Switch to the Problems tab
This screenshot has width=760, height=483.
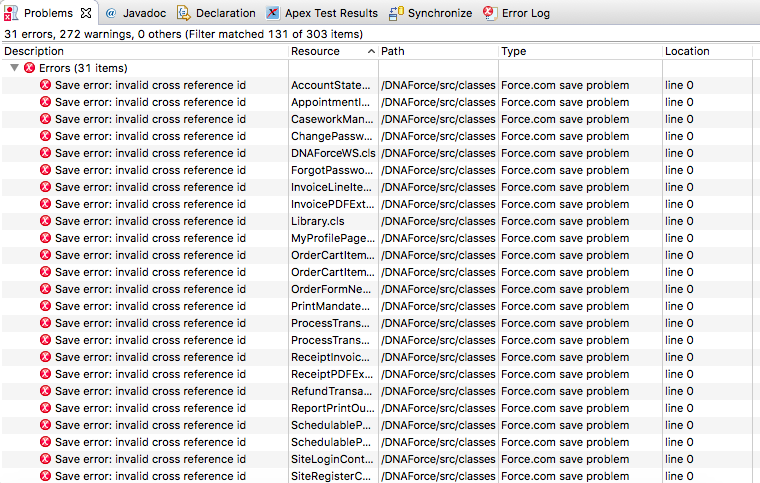[x=48, y=13]
